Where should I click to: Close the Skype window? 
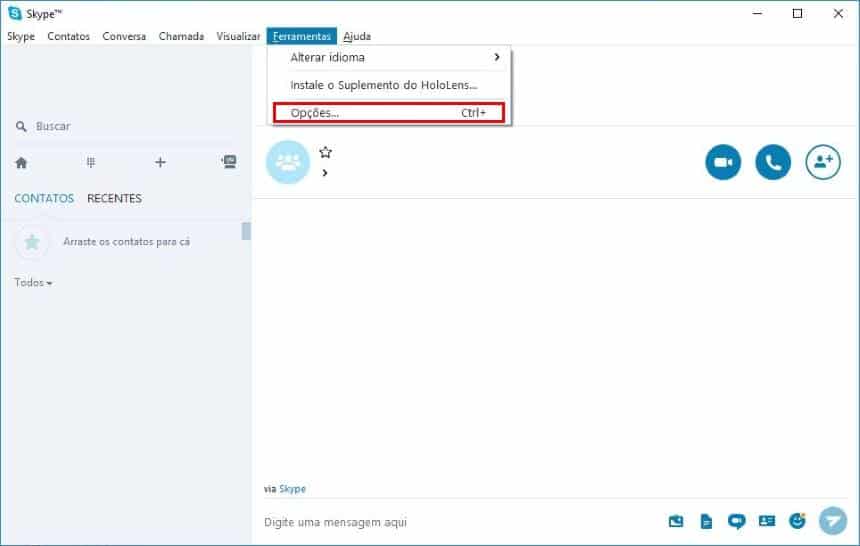[838, 13]
